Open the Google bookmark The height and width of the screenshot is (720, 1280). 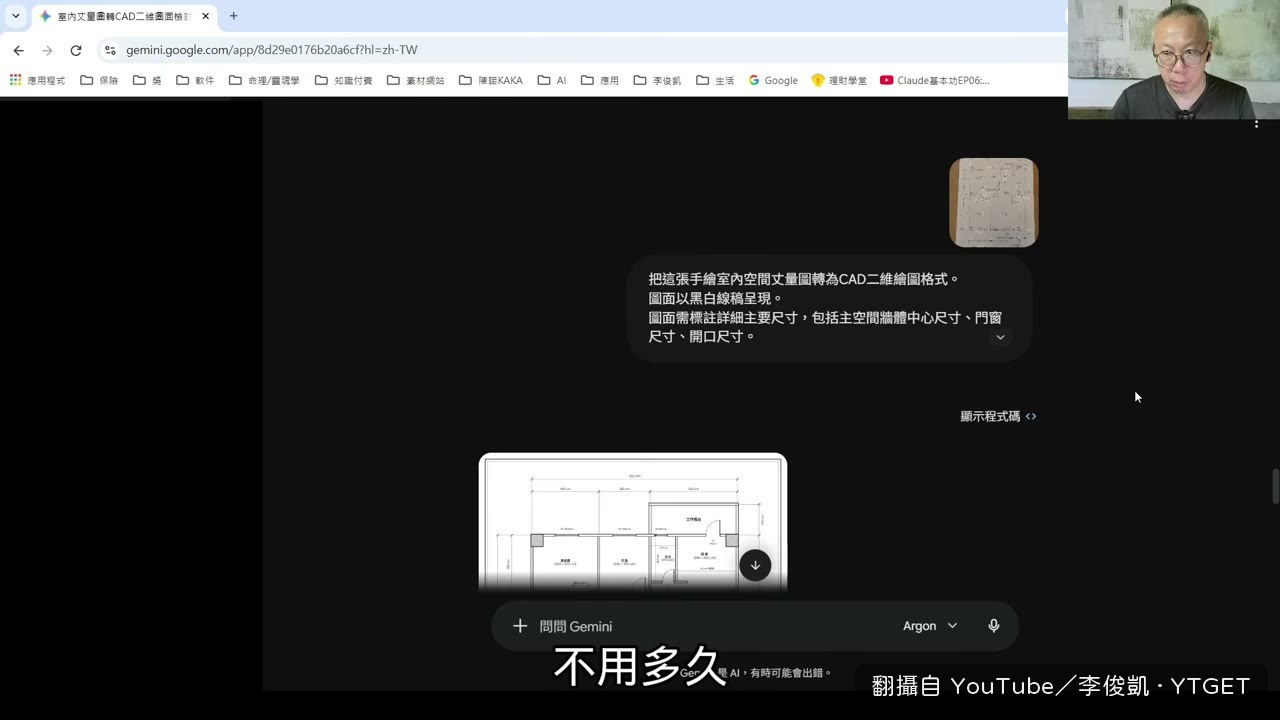click(773, 80)
